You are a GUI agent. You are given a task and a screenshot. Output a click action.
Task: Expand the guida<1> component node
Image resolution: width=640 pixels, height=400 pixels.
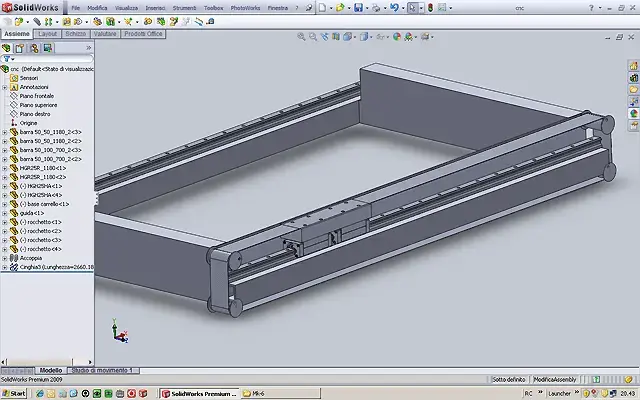click(x=4, y=213)
